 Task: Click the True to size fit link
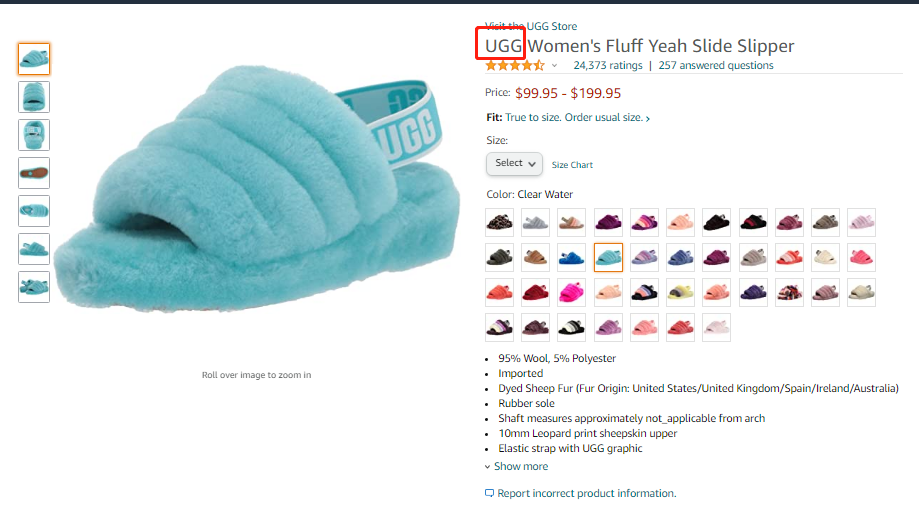pos(578,118)
